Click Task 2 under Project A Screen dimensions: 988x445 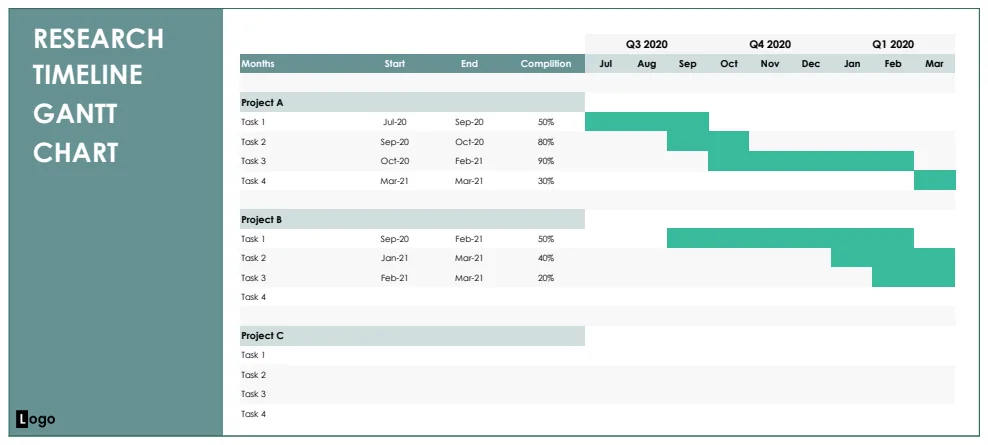[253, 142]
